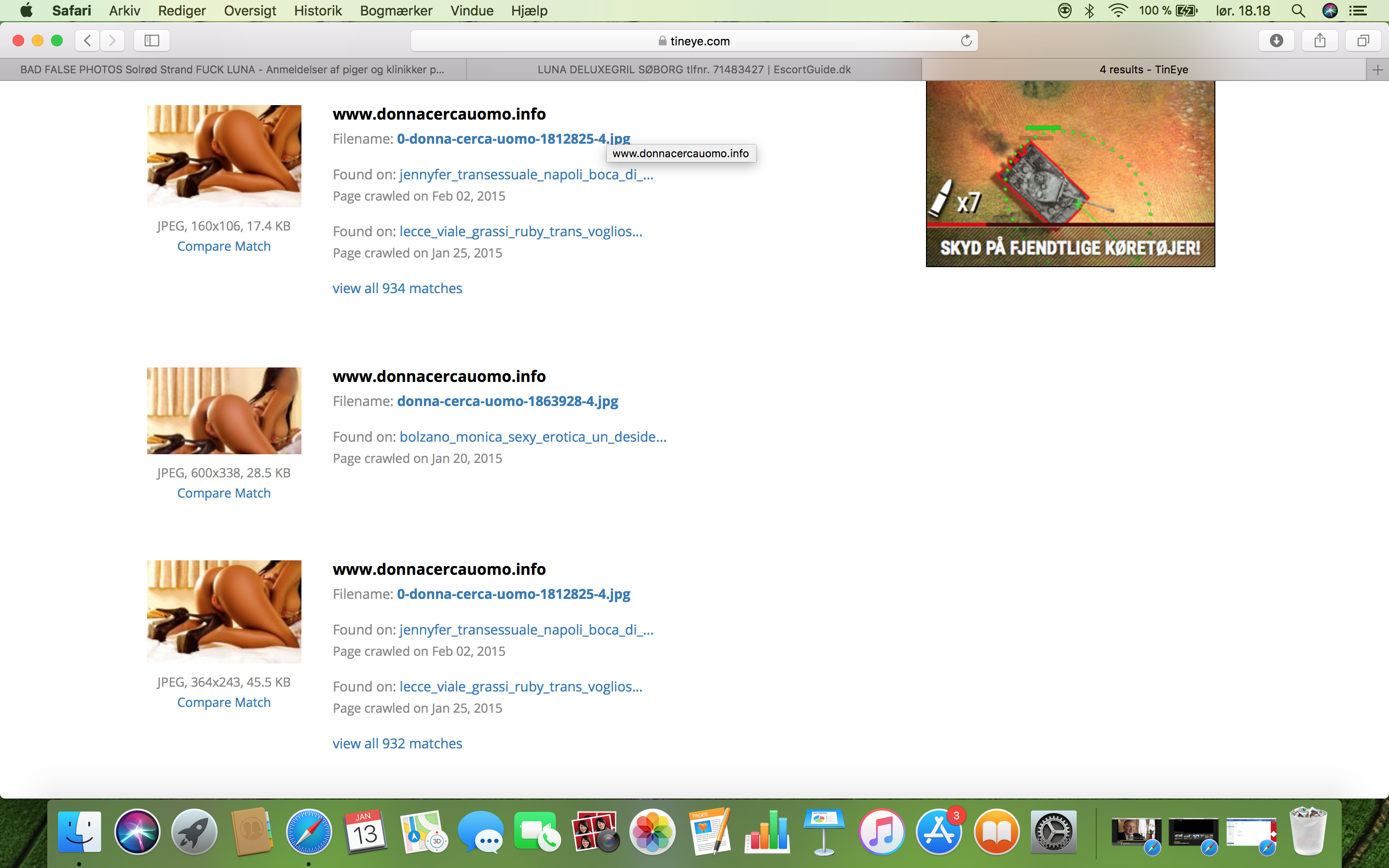Open the Hjælp menu
The width and height of the screenshot is (1389, 868).
coord(529,10)
